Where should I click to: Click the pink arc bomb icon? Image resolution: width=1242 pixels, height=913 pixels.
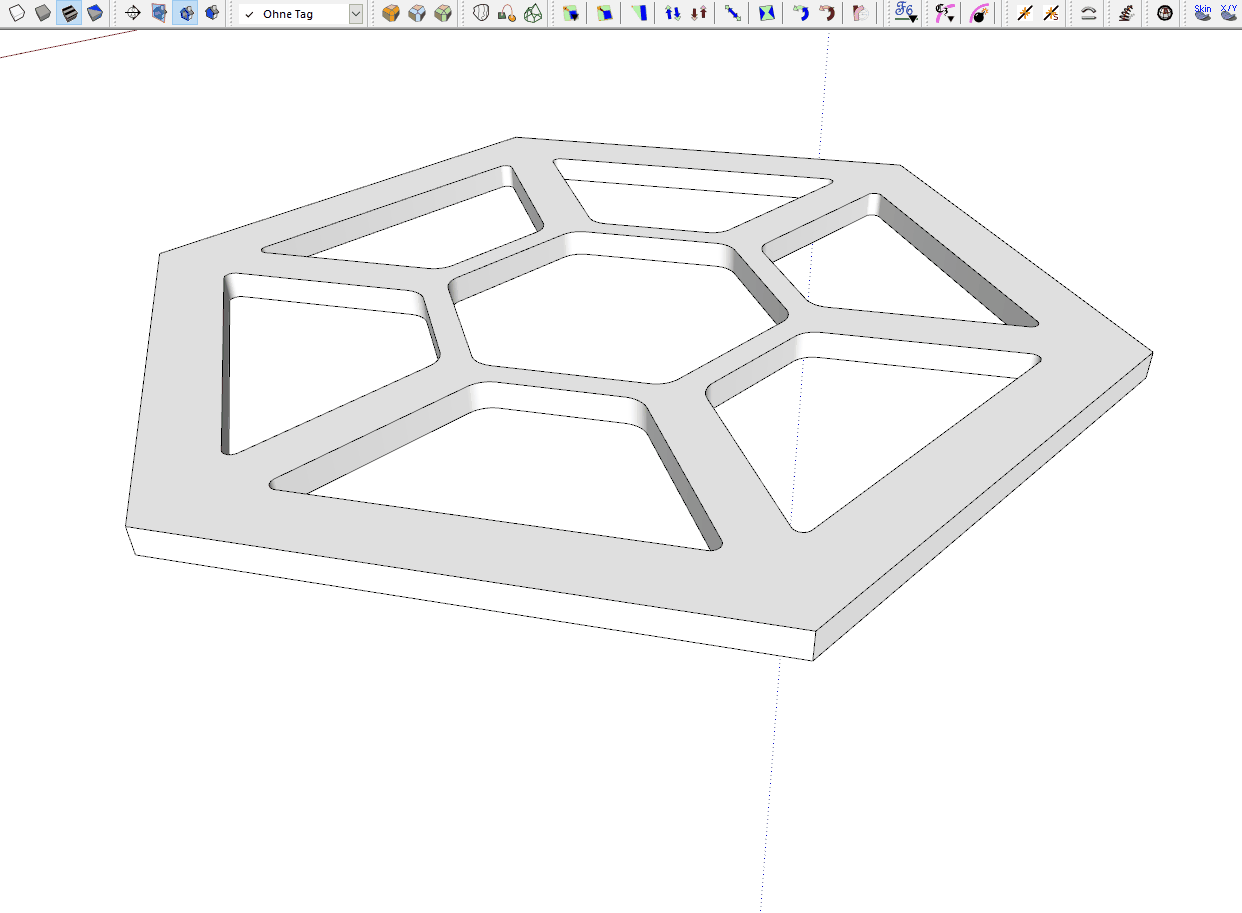[x=980, y=13]
